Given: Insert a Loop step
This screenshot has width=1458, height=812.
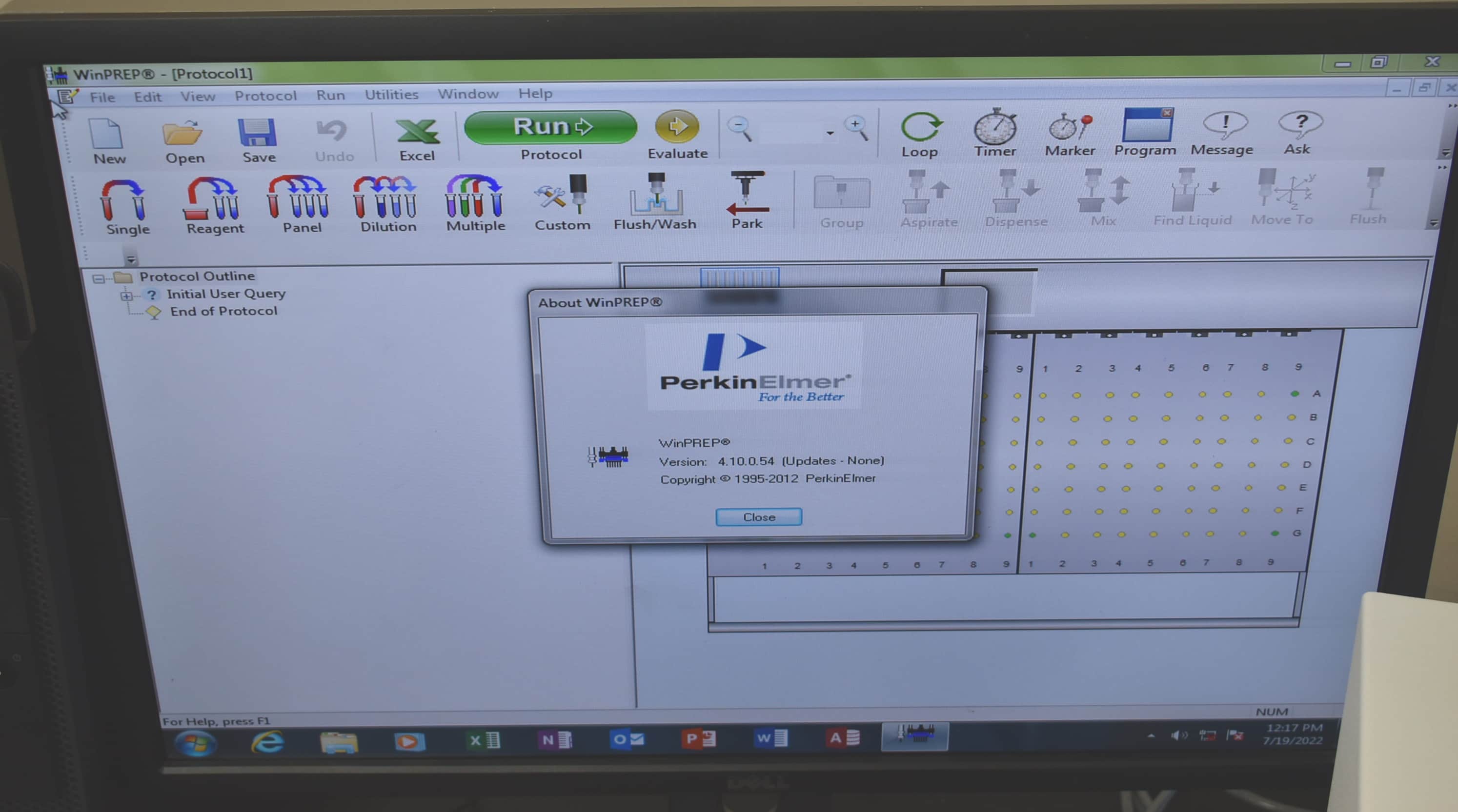Looking at the screenshot, I should 920,135.
